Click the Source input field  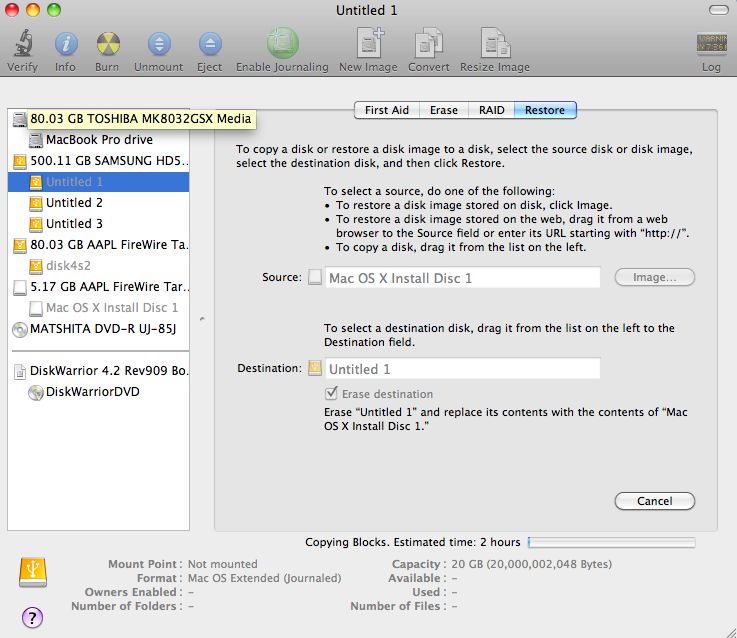[463, 277]
